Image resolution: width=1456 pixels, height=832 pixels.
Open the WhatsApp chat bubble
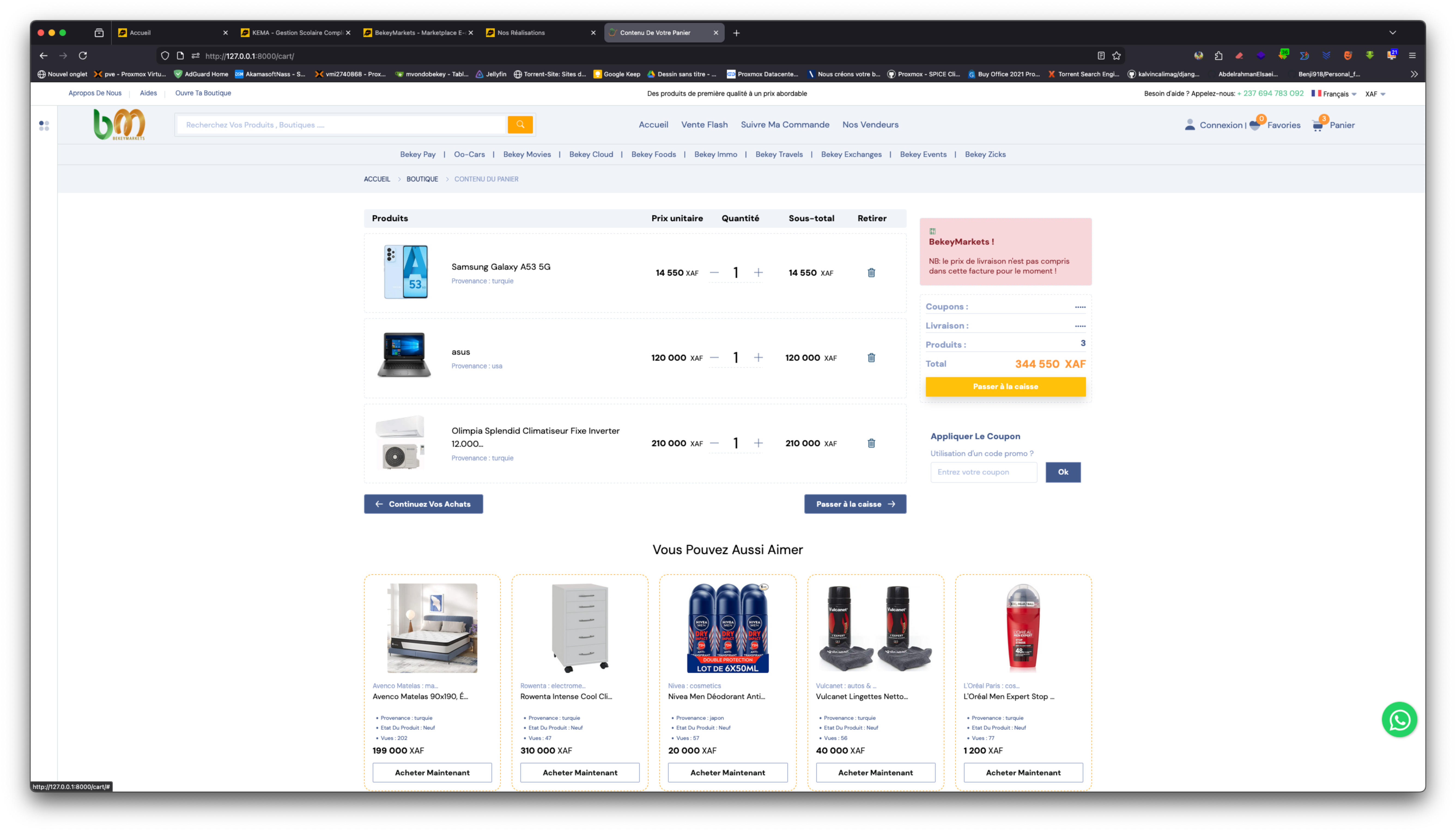point(1399,719)
